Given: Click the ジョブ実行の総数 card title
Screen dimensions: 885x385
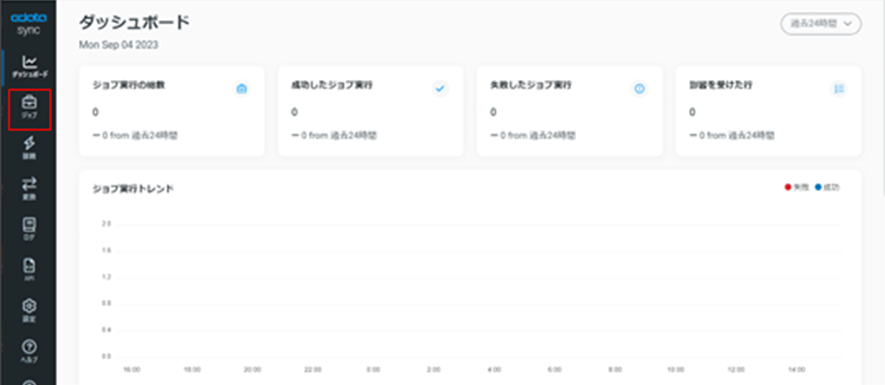Looking at the screenshot, I should pos(129,85).
